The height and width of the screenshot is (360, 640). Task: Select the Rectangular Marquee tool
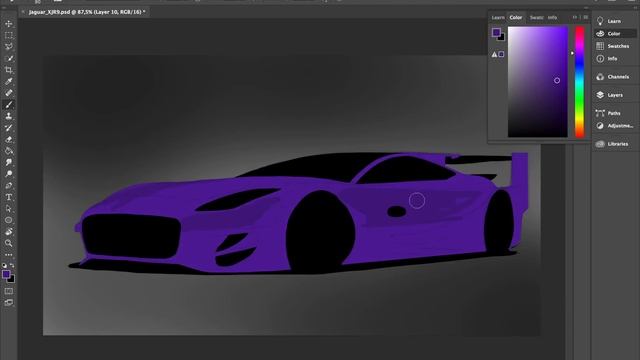click(9, 36)
